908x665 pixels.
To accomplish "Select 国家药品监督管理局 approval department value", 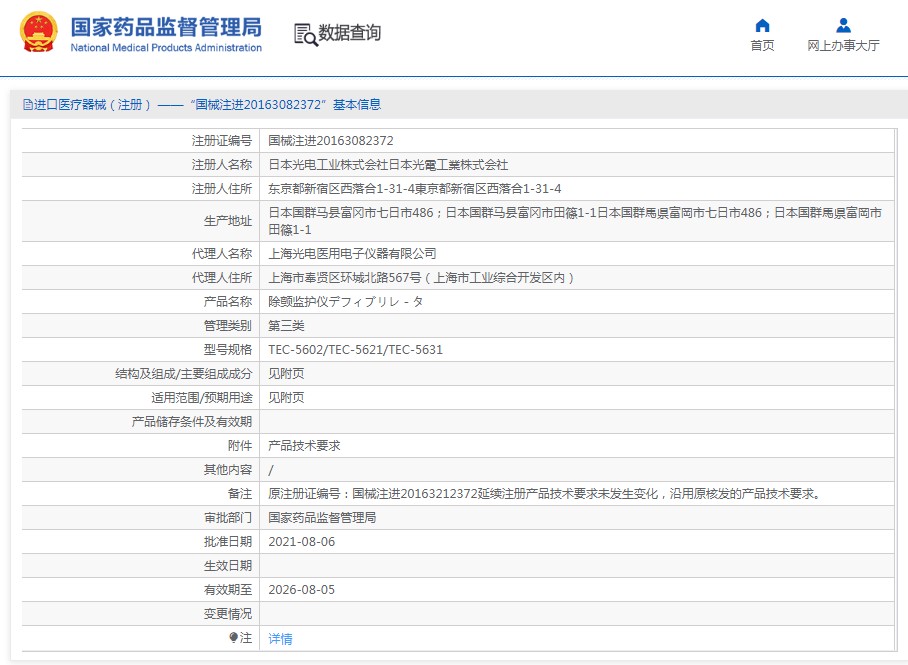I will (322, 518).
